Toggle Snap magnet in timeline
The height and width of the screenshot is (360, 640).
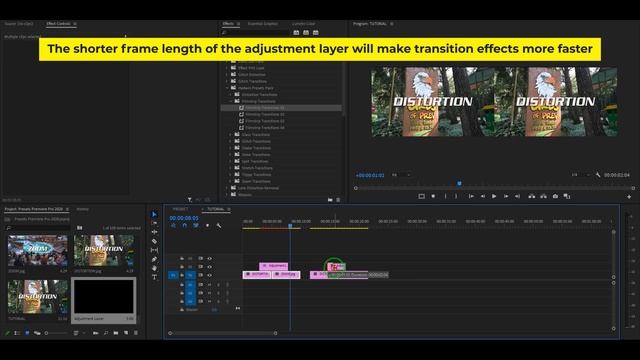[x=184, y=226]
